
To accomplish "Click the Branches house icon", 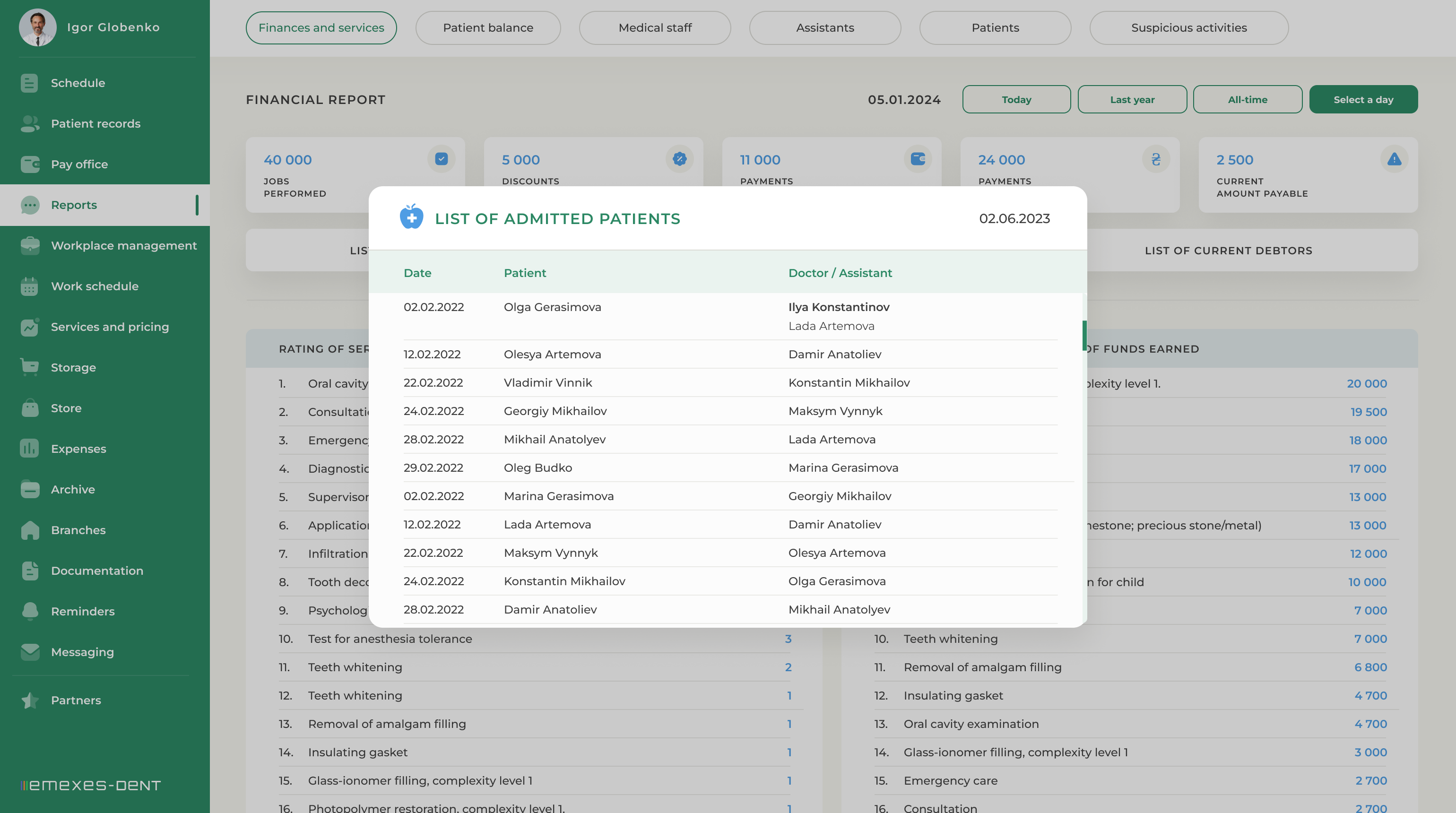I will pyautogui.click(x=30, y=530).
